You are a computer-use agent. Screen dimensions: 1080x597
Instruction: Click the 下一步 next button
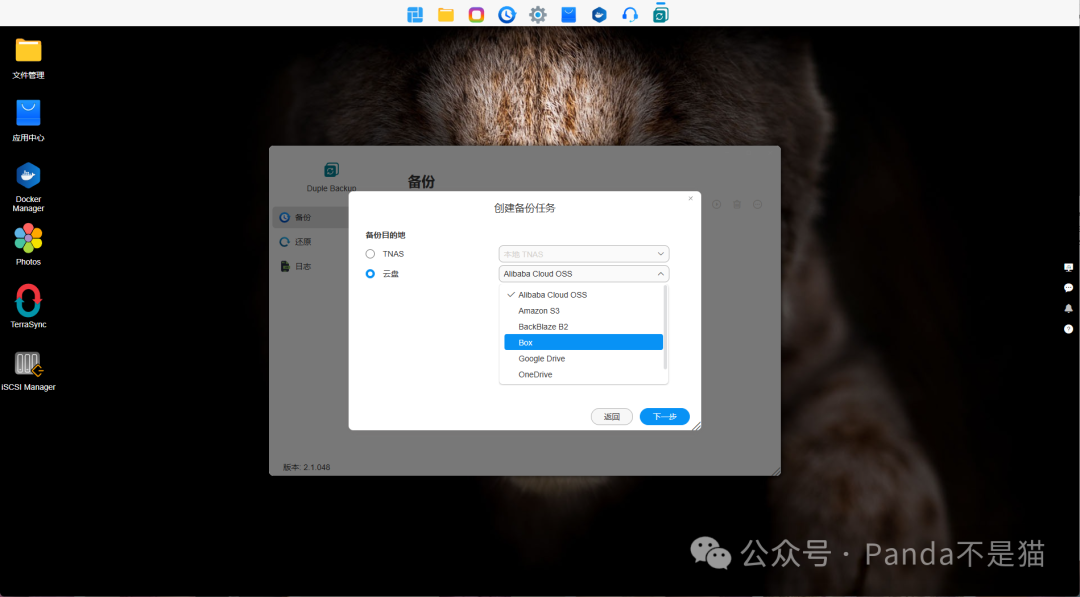coord(664,416)
